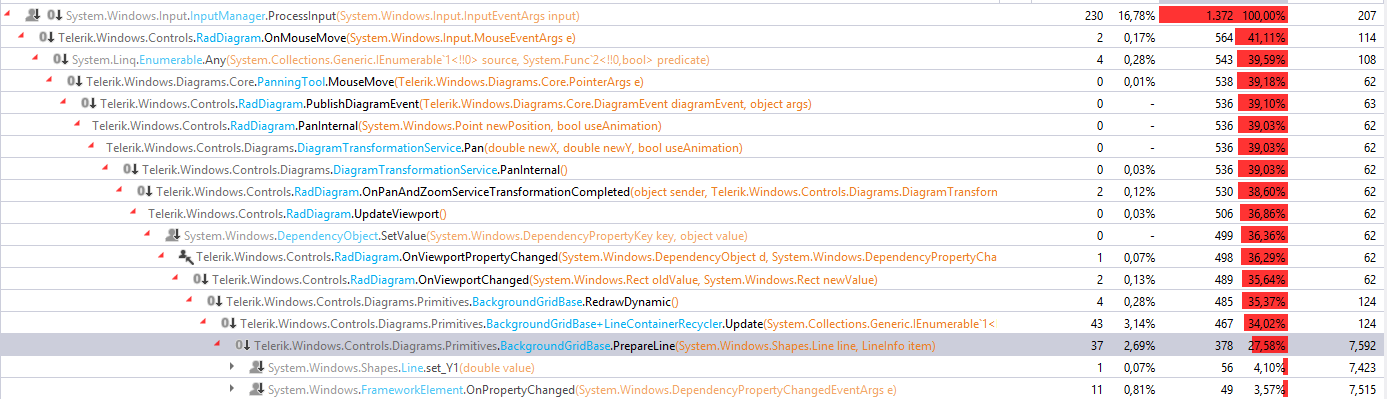
Task: Click the icon beside OnViewportPropertyChanged
Action: 186,257
